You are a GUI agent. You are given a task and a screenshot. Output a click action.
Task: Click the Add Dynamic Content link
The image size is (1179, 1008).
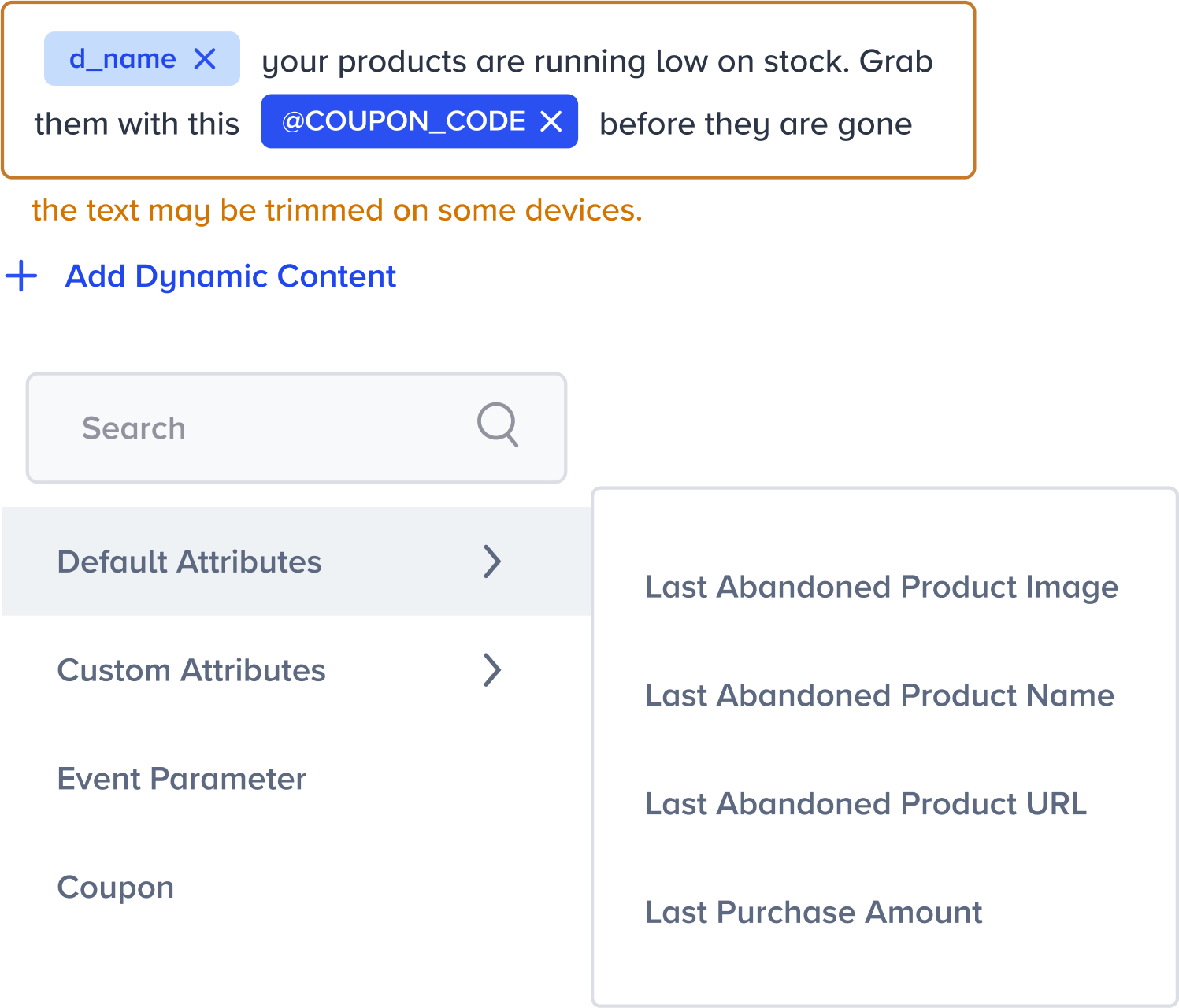point(230,276)
